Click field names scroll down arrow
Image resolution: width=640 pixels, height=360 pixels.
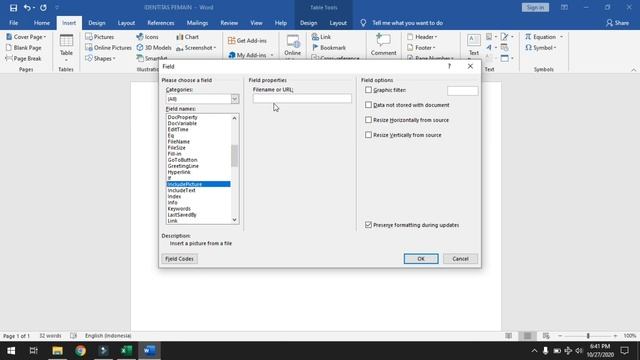[x=234, y=220]
